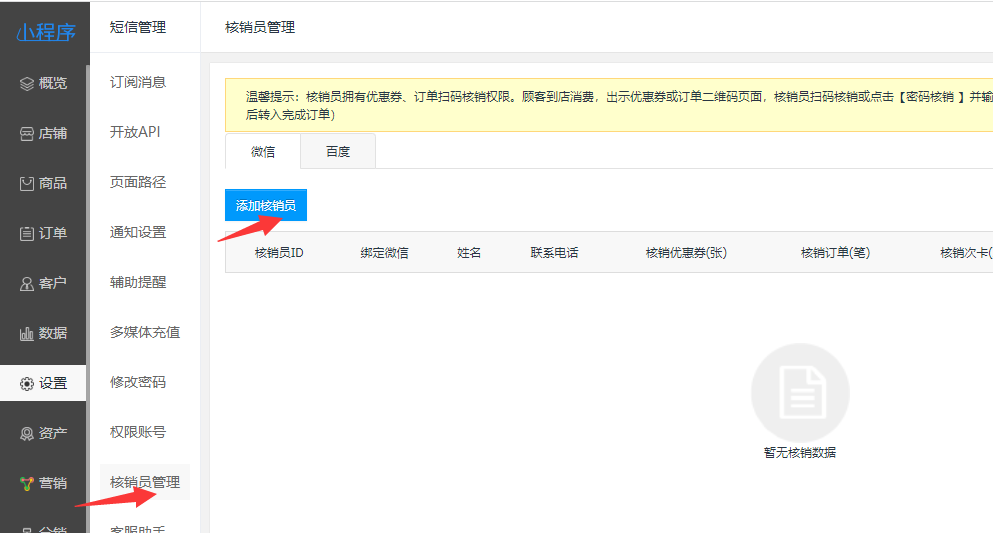Open the 数据 section
The height and width of the screenshot is (533, 993).
click(43, 333)
